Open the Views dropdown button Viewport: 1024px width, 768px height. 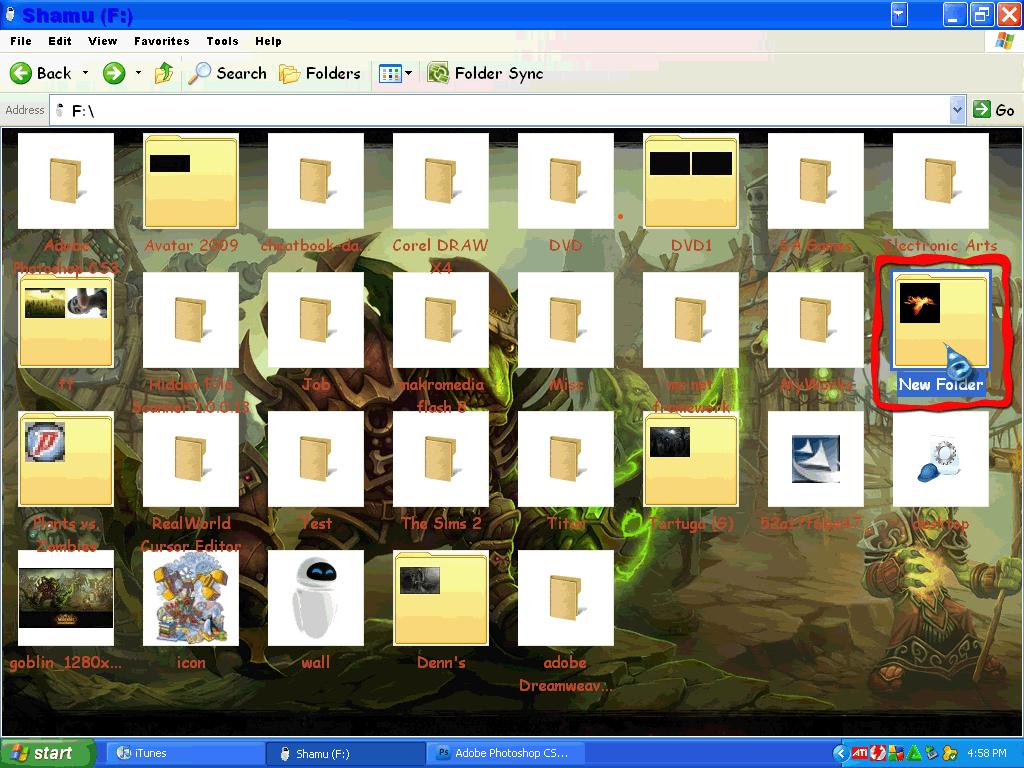pos(396,73)
